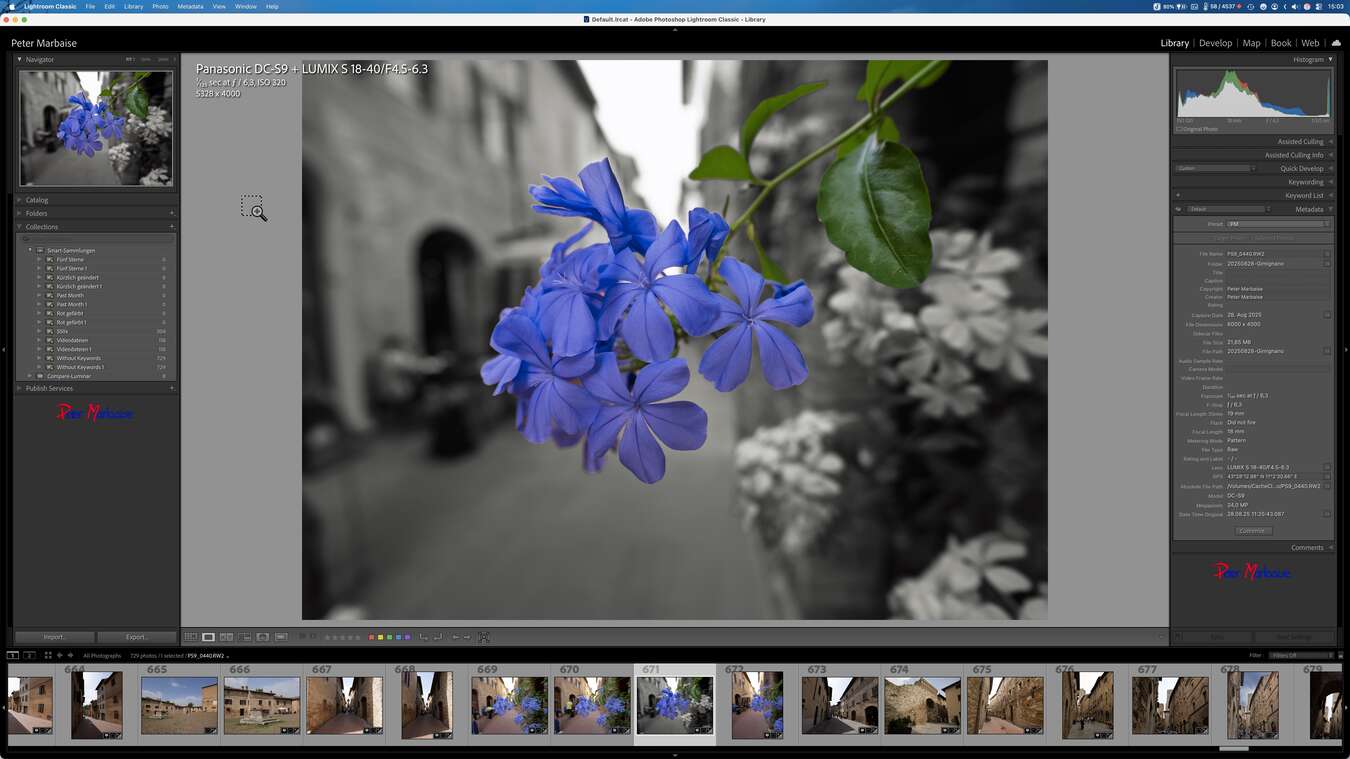The height and width of the screenshot is (759, 1350).
Task: Open filmstrip grid view shortcut icon
Action: point(47,655)
